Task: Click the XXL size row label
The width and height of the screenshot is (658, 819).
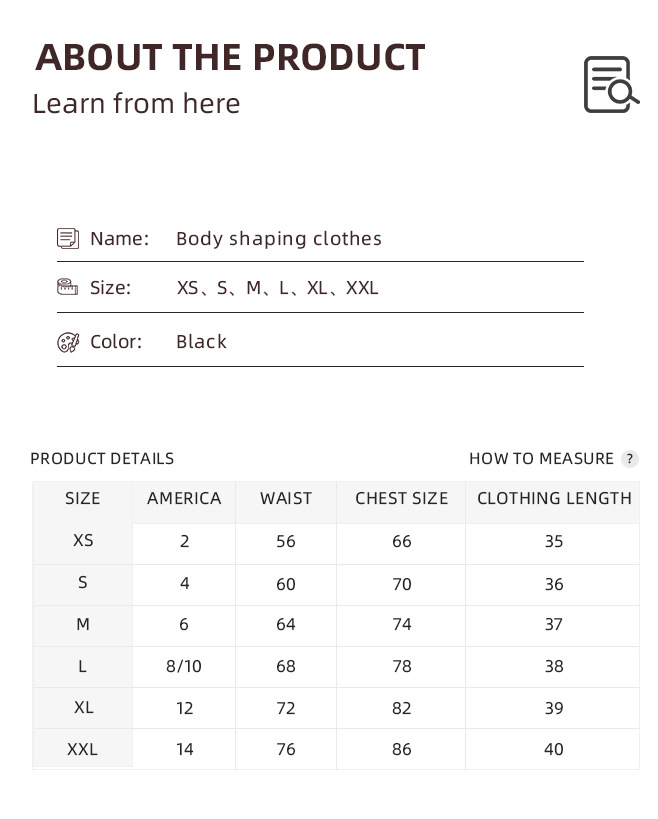Action: (83, 749)
